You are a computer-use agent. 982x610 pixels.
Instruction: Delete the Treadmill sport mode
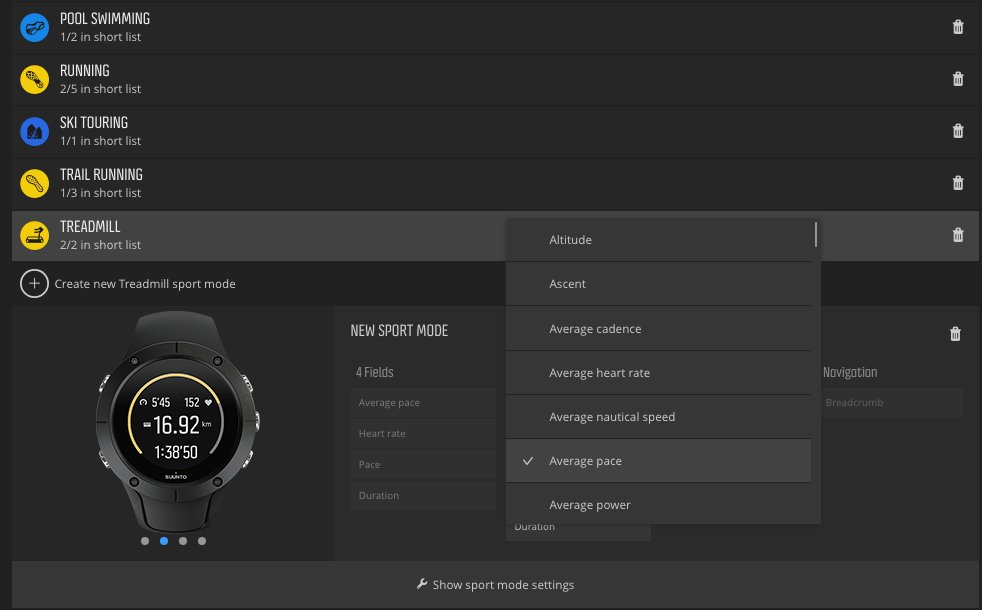[958, 235]
